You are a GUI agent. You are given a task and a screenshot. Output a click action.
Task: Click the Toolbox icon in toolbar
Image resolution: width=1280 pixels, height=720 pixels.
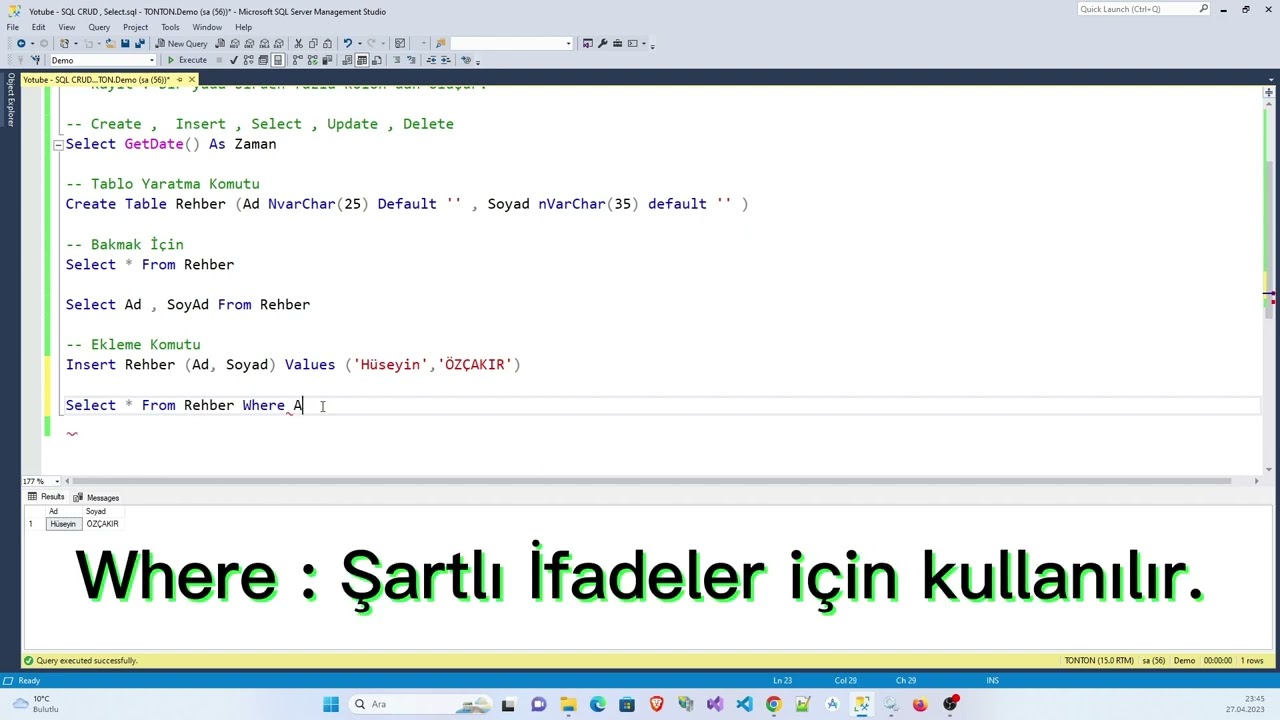(617, 43)
